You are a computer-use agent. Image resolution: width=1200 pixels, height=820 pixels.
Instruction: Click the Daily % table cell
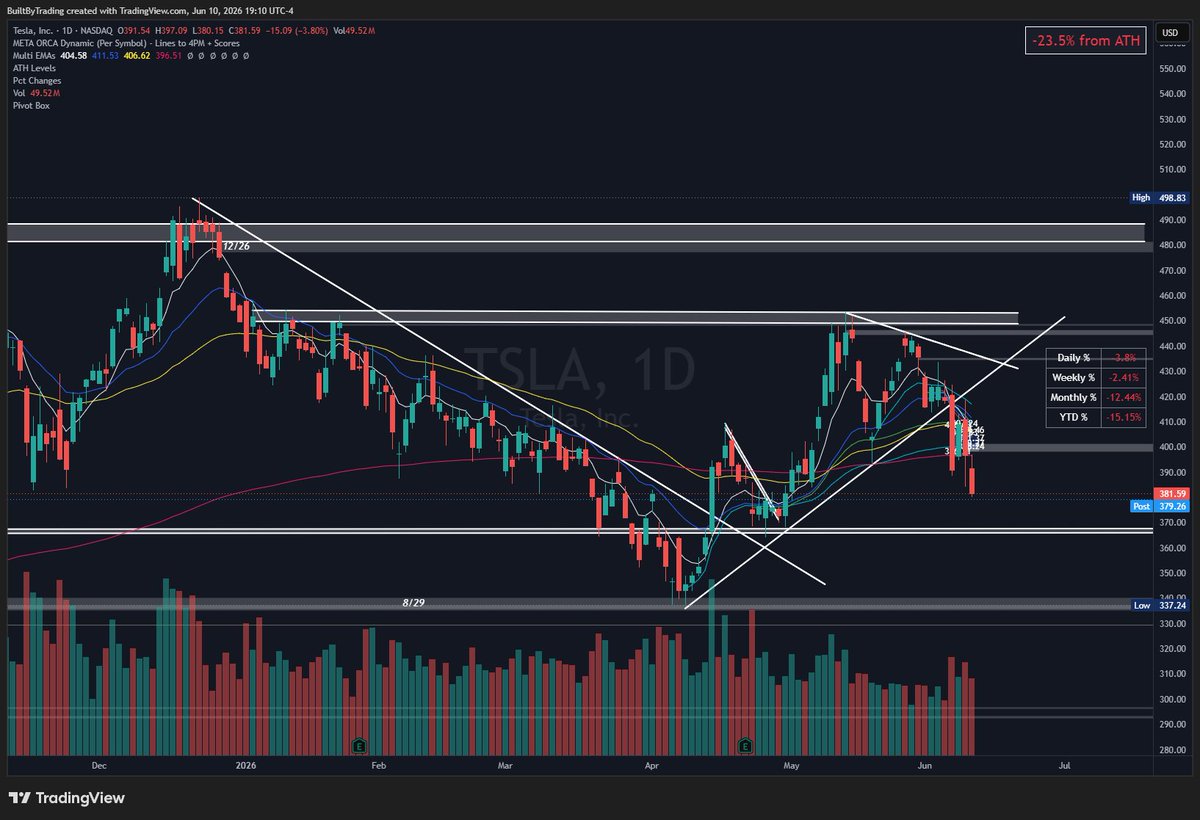click(1073, 358)
